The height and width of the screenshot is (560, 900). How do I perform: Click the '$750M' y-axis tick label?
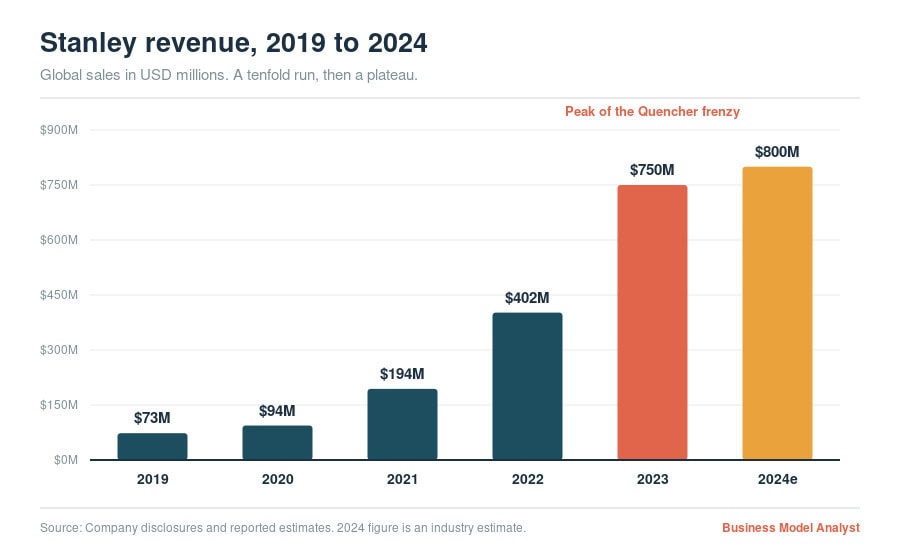pyautogui.click(x=59, y=185)
